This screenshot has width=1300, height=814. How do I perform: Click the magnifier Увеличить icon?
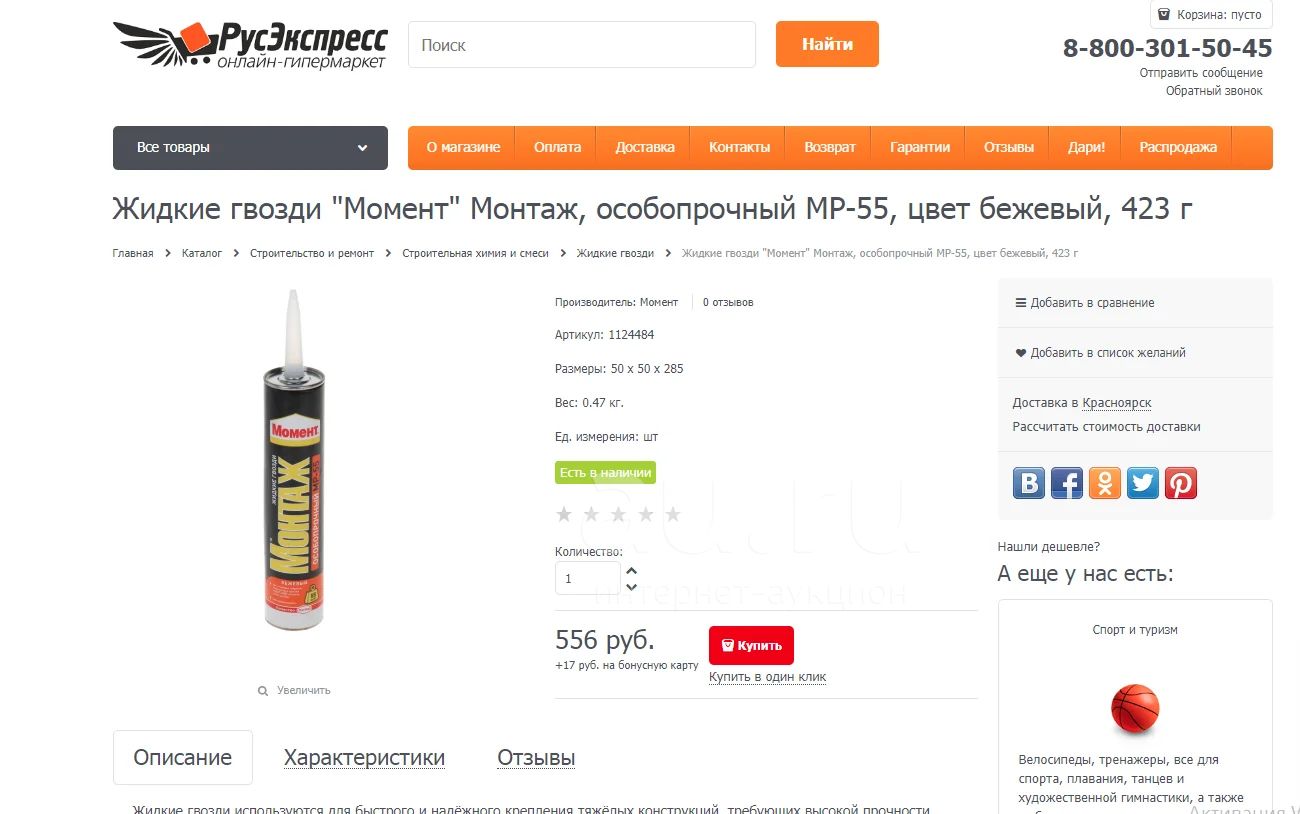(263, 691)
